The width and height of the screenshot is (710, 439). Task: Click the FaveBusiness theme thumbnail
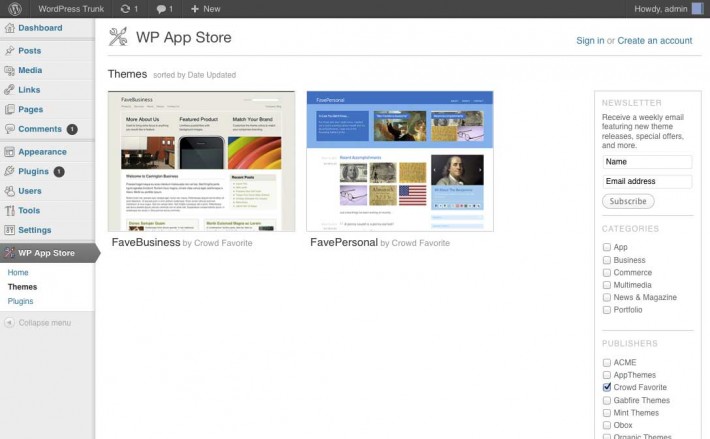(x=201, y=161)
